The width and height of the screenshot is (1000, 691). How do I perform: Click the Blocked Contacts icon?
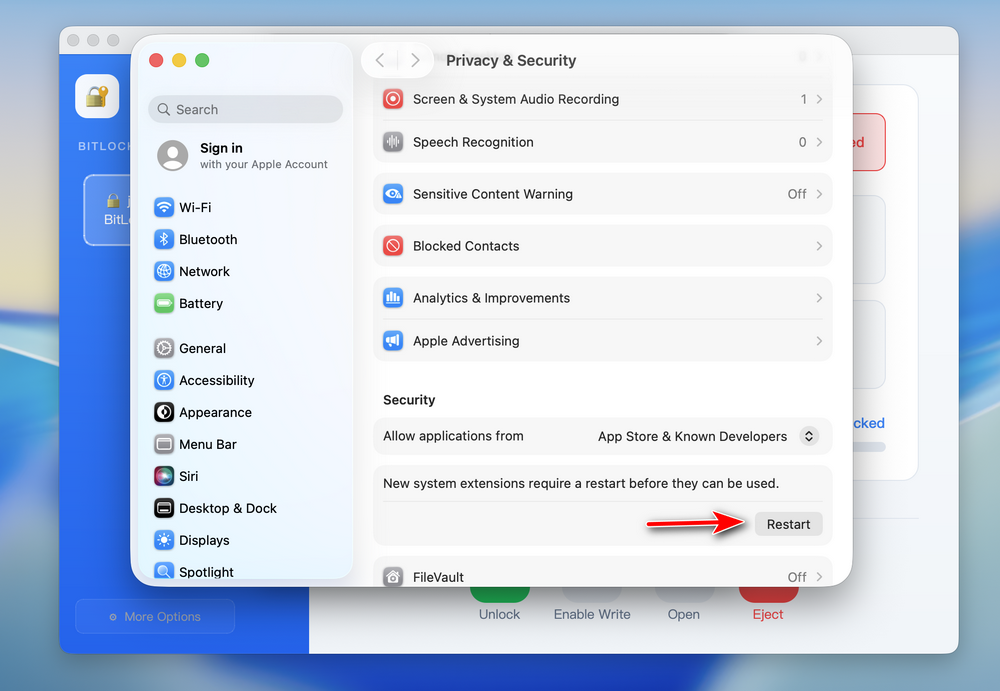(x=393, y=246)
